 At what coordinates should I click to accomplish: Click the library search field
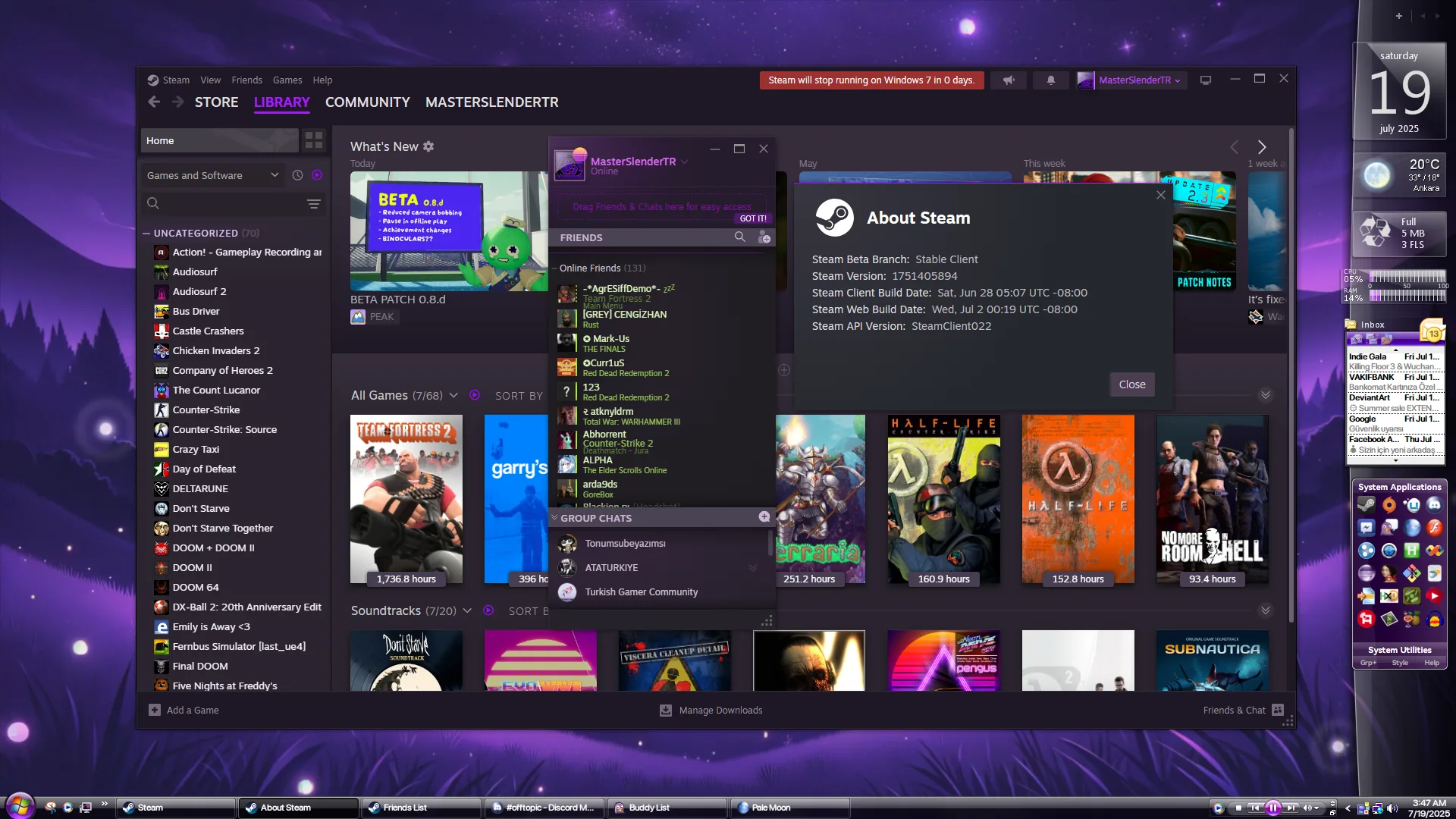tap(224, 203)
